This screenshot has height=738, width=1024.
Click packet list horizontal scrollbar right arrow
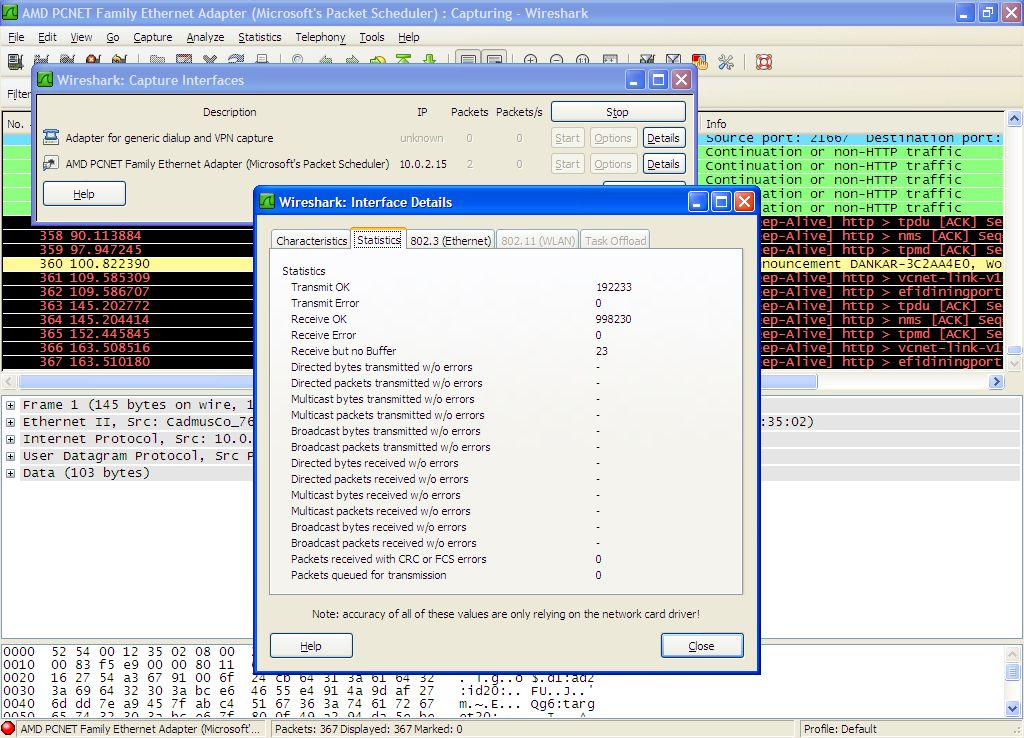996,381
